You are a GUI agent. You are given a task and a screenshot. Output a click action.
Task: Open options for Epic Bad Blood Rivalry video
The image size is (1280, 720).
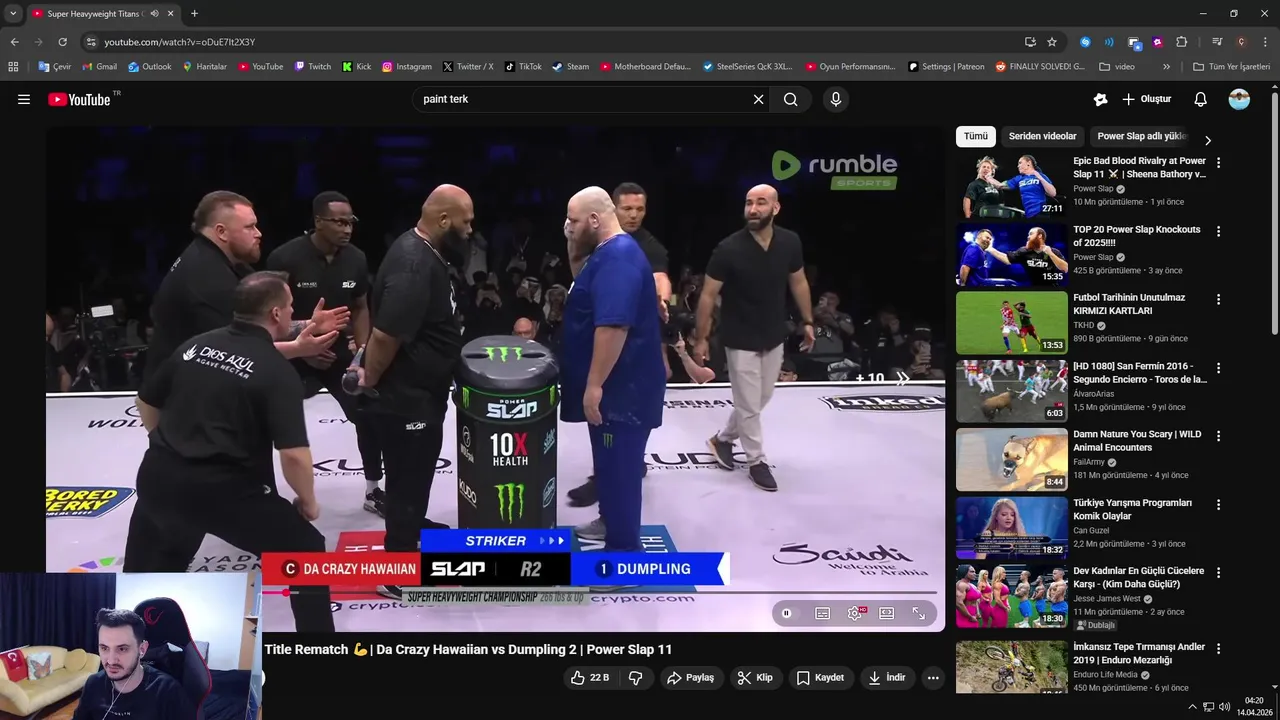pyautogui.click(x=1218, y=163)
